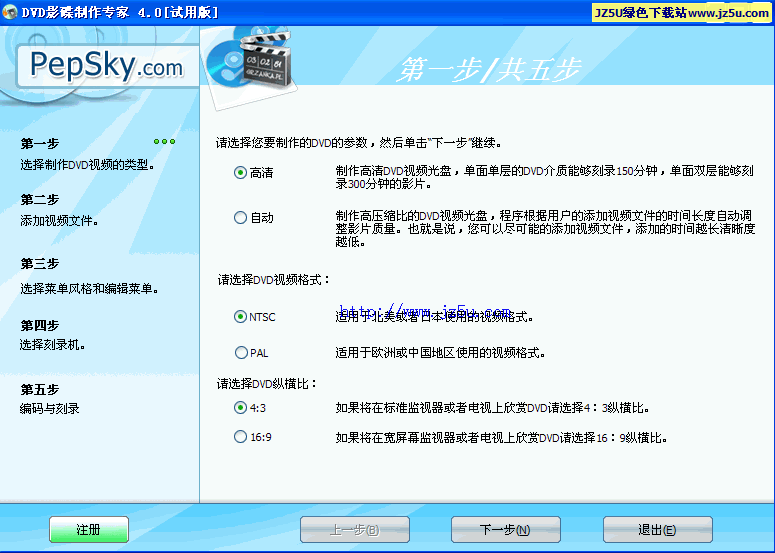Click the PAL description 适用于欧洲或中国地区使用的视频格式。
This screenshot has height=553, width=775.
(440, 353)
